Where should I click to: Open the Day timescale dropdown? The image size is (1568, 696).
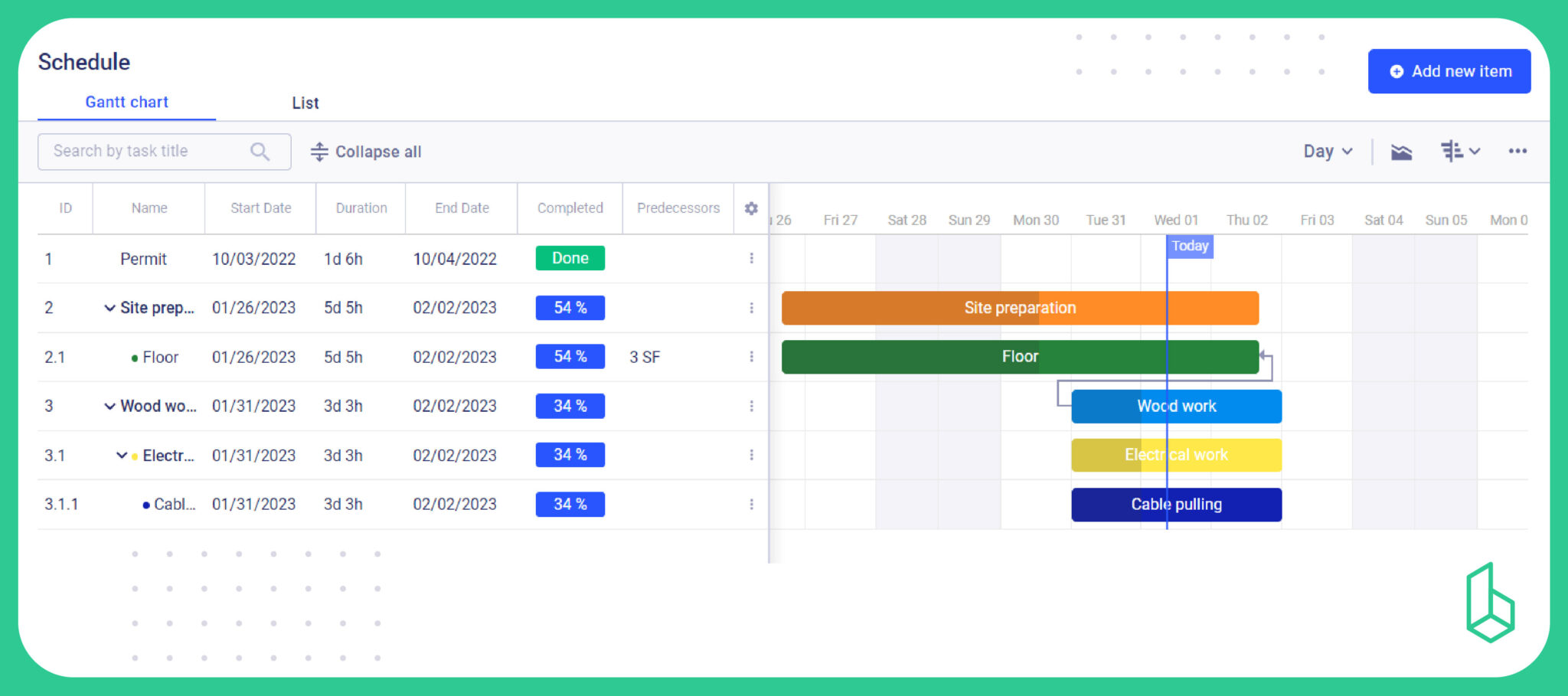pos(1325,151)
